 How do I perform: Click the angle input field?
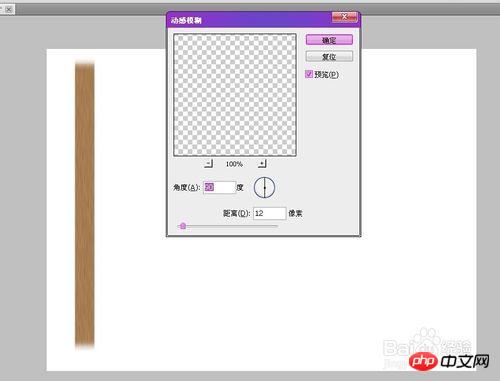(x=219, y=187)
